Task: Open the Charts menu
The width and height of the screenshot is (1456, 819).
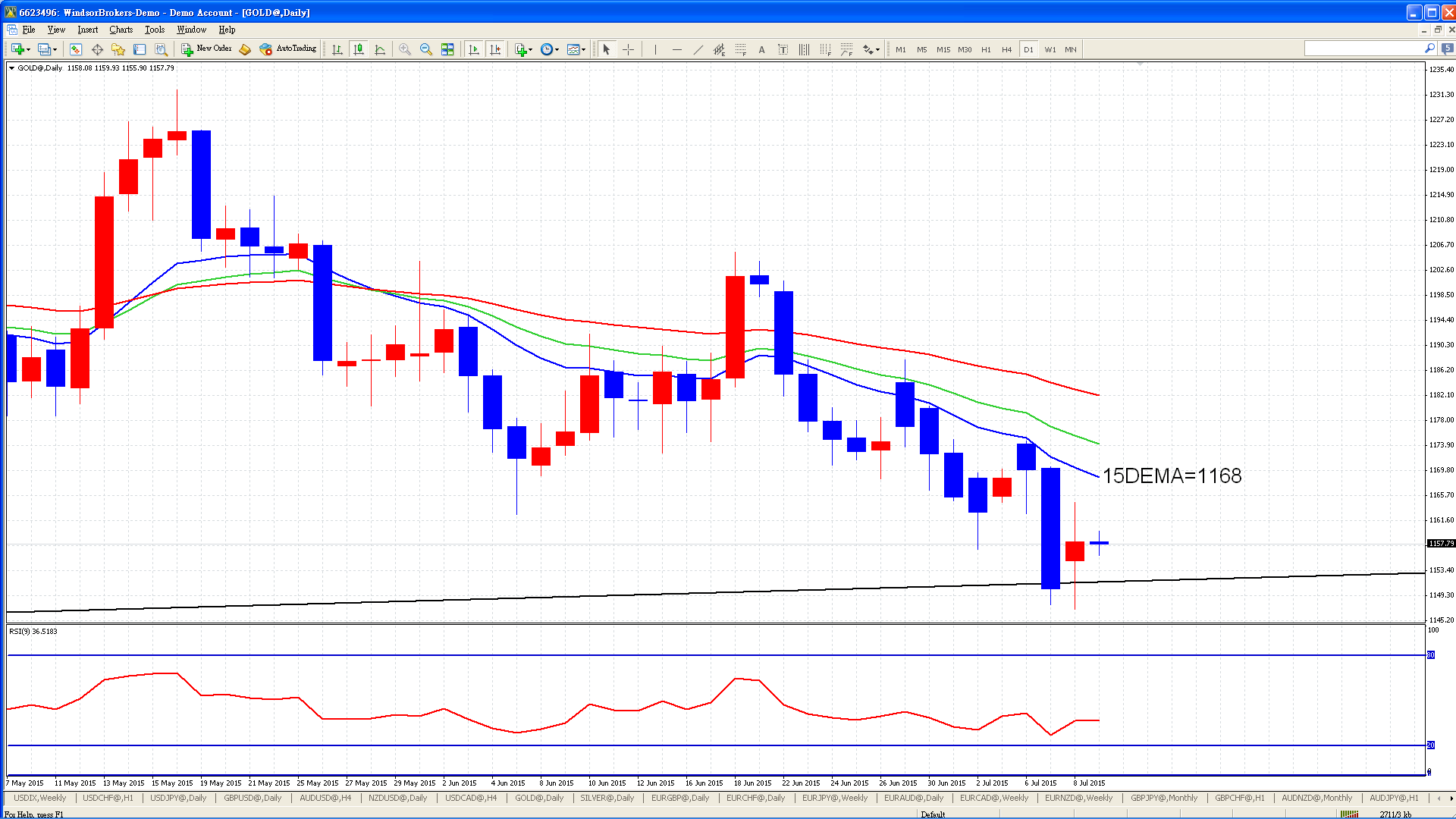Action: coord(121,30)
